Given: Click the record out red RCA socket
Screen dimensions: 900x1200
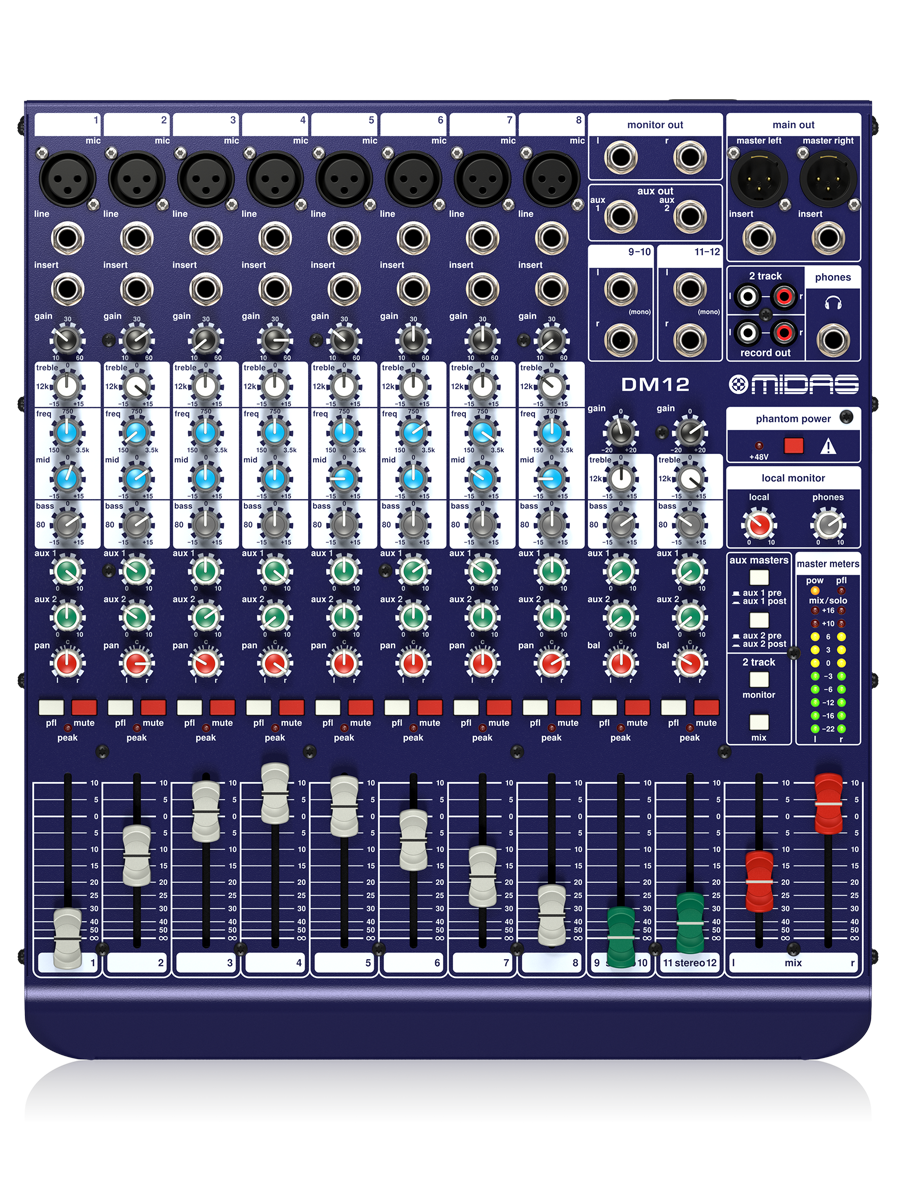Looking at the screenshot, I should [783, 331].
